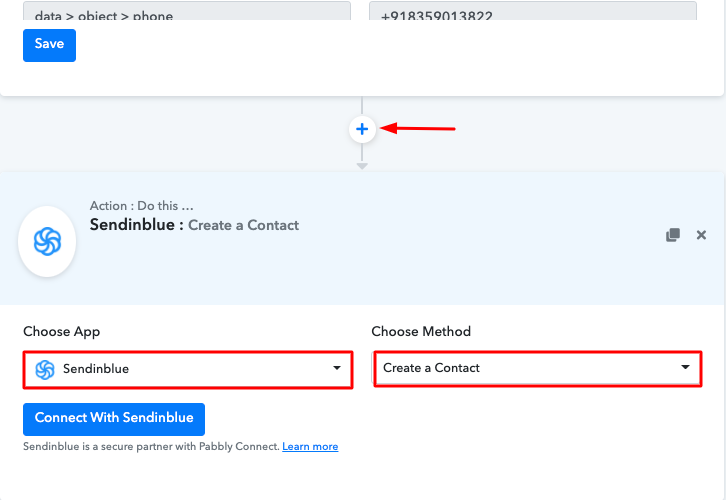Click the Sendinblue : Create a Contact header title

194,225
